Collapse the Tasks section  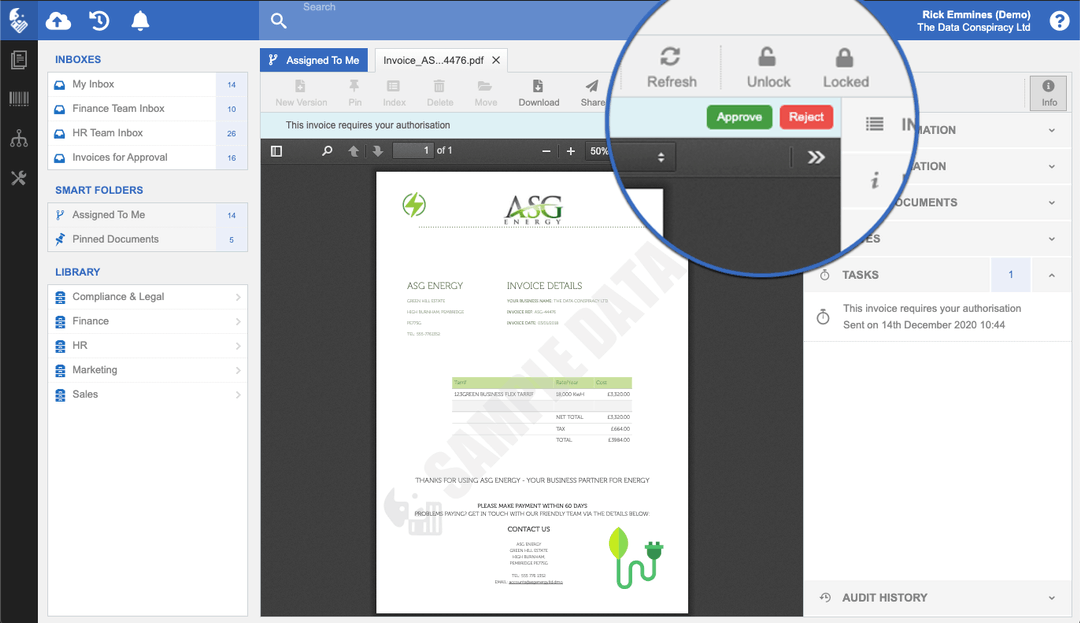[x=1051, y=274]
